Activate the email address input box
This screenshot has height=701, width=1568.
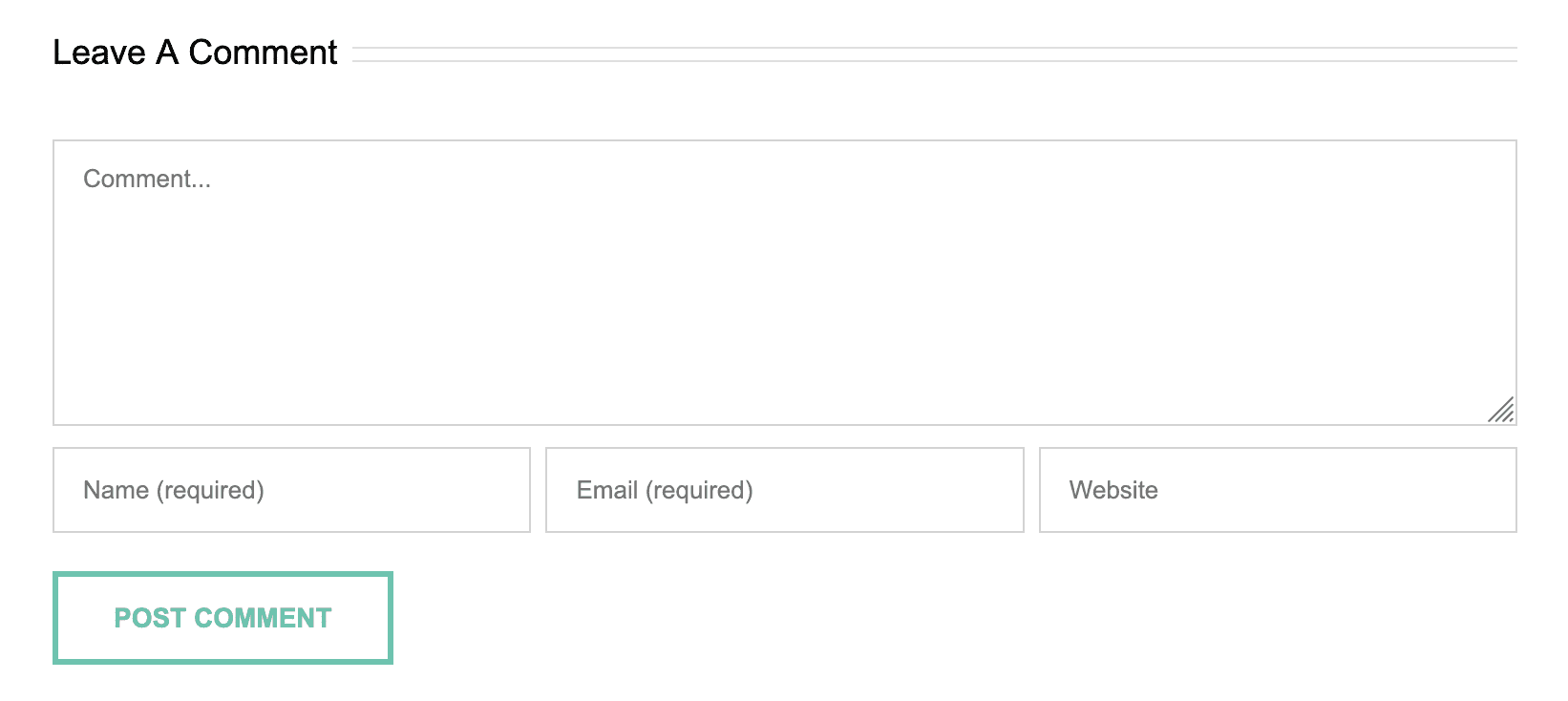[x=784, y=490]
